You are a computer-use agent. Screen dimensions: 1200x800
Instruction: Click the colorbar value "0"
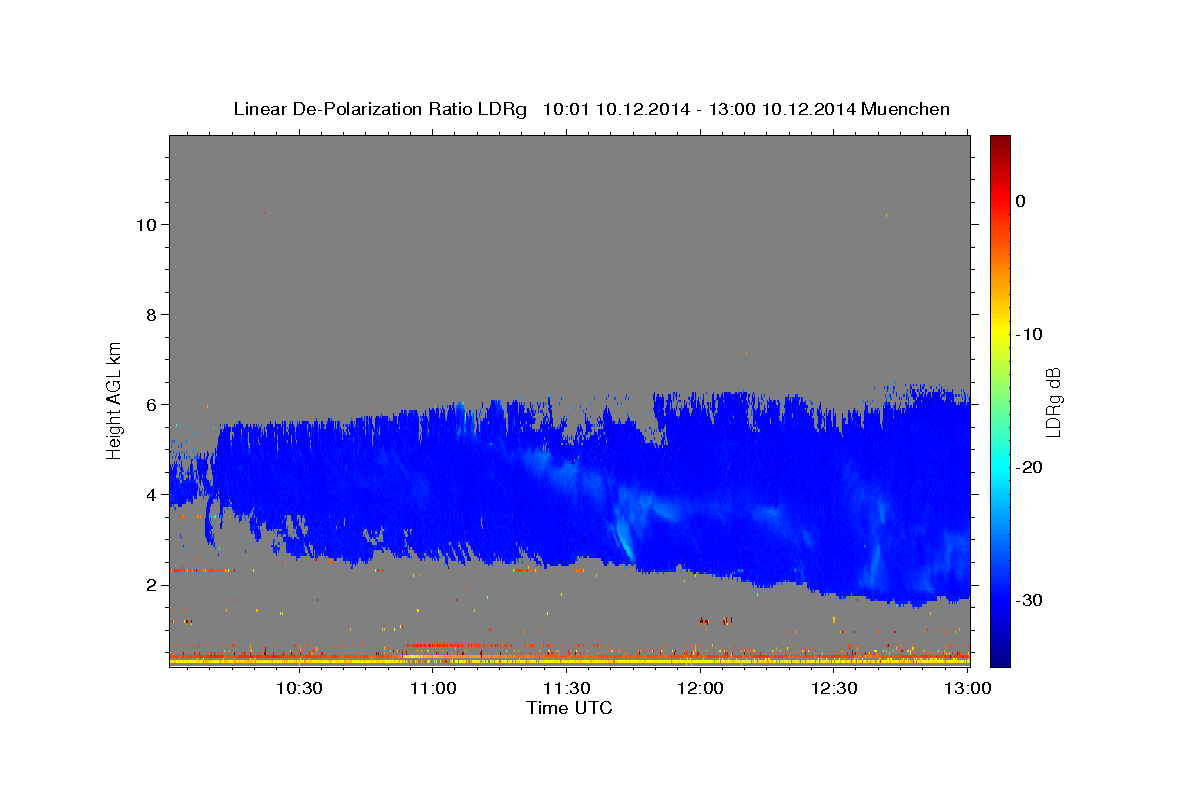pyautogui.click(x=1021, y=201)
